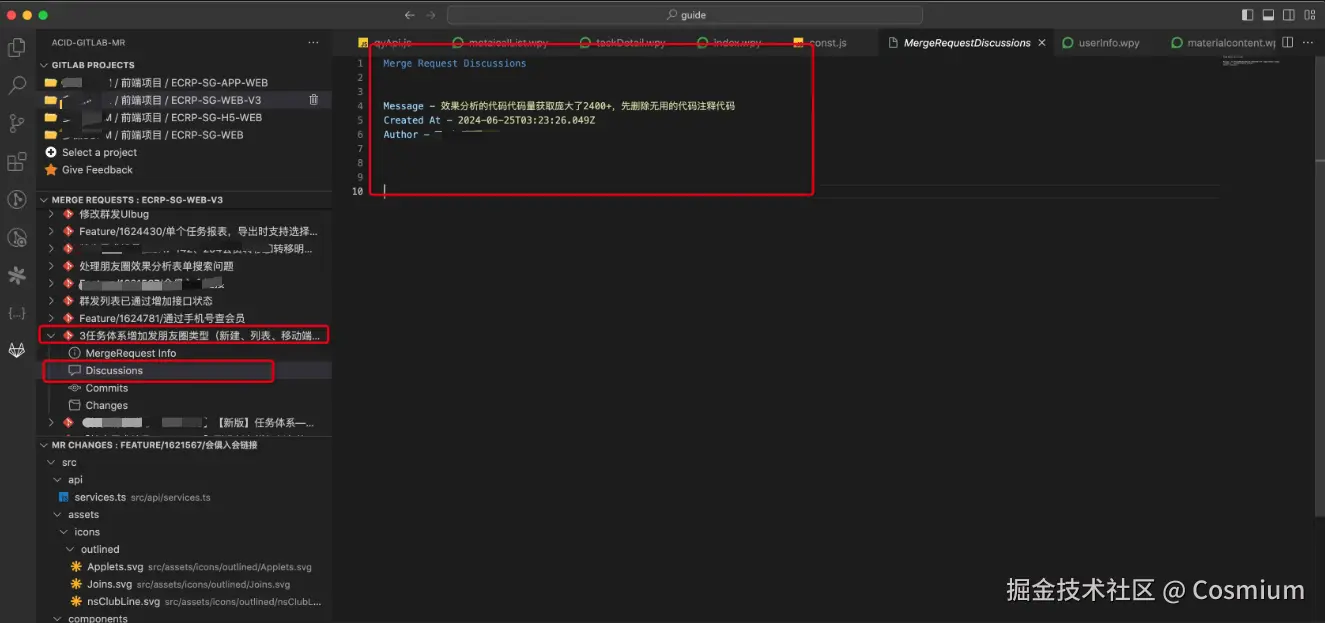Open the JSON braces icon in activity bar
Viewport: 1325px width, 623px height.
point(17,313)
